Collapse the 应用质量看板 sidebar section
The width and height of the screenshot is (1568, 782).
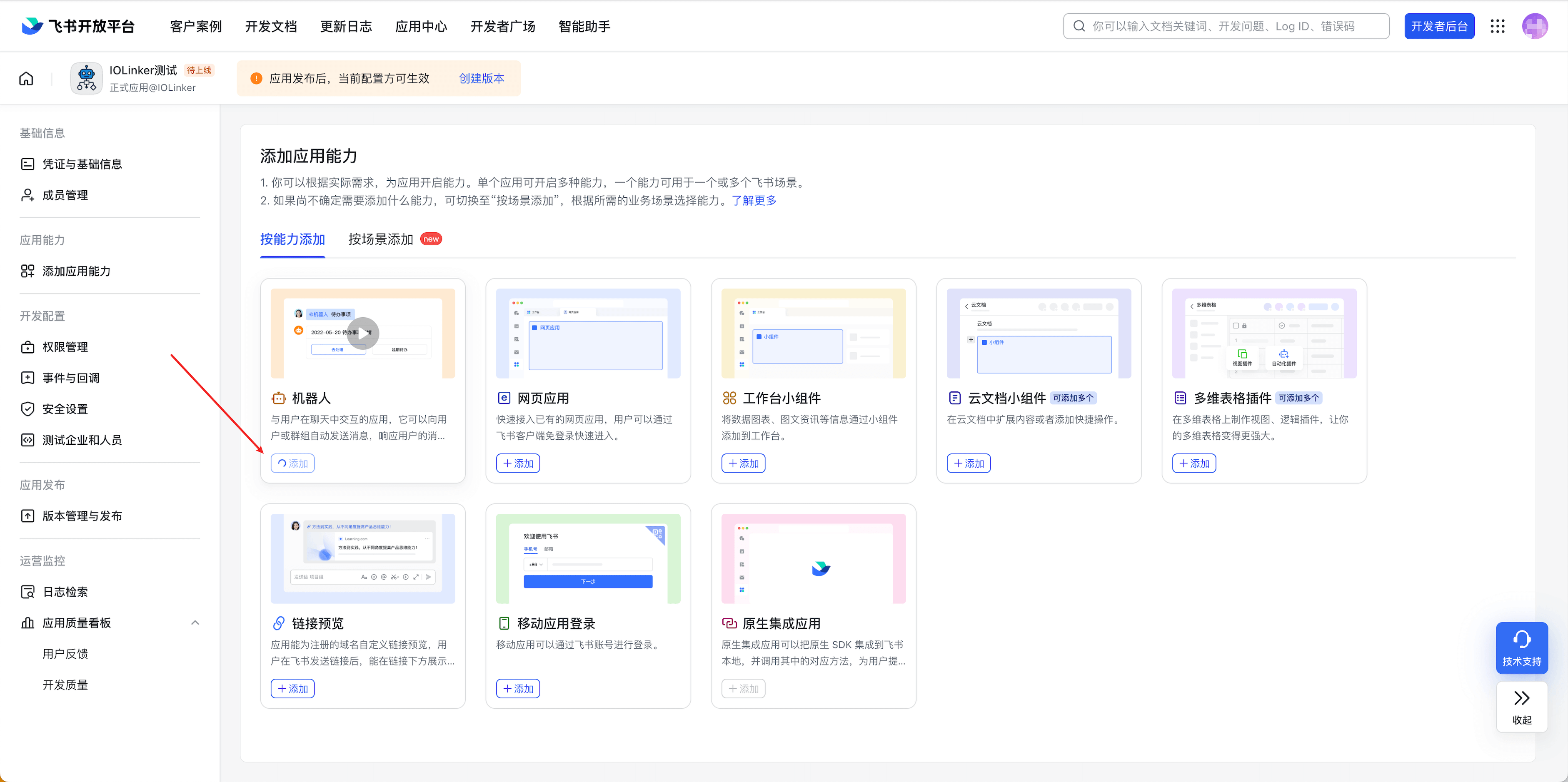(x=195, y=623)
